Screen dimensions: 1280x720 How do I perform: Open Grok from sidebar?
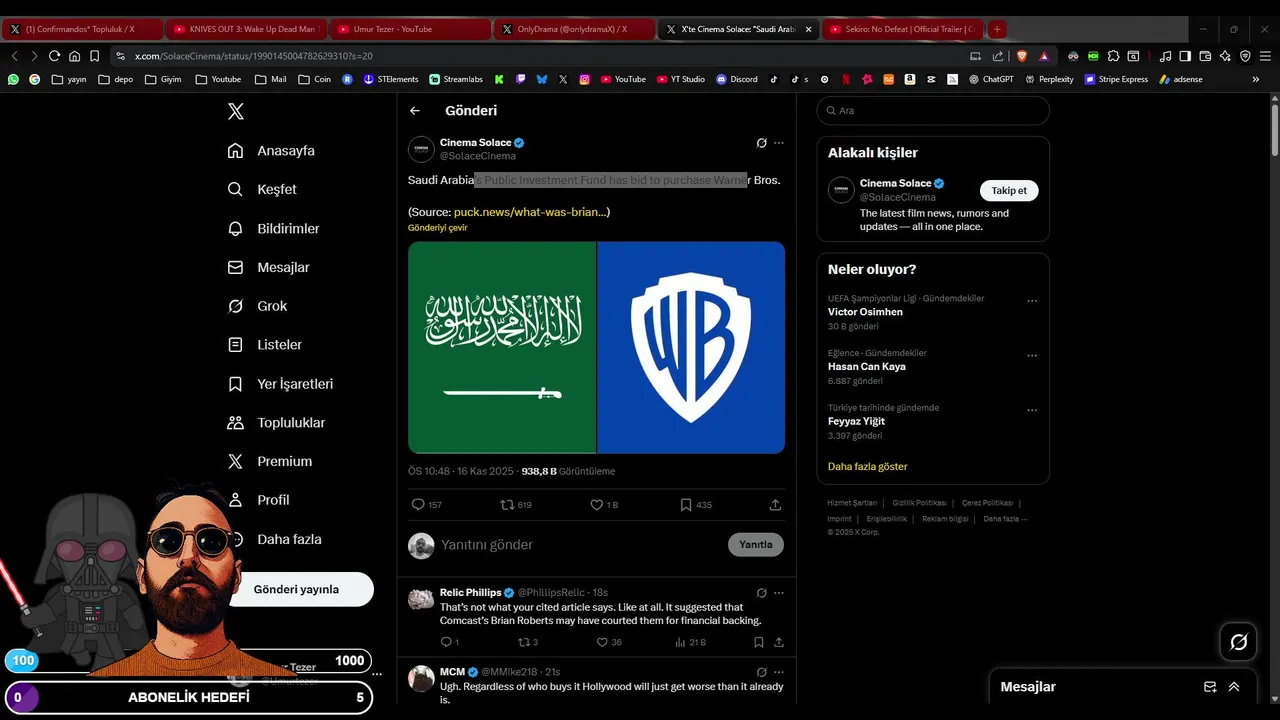[257, 306]
